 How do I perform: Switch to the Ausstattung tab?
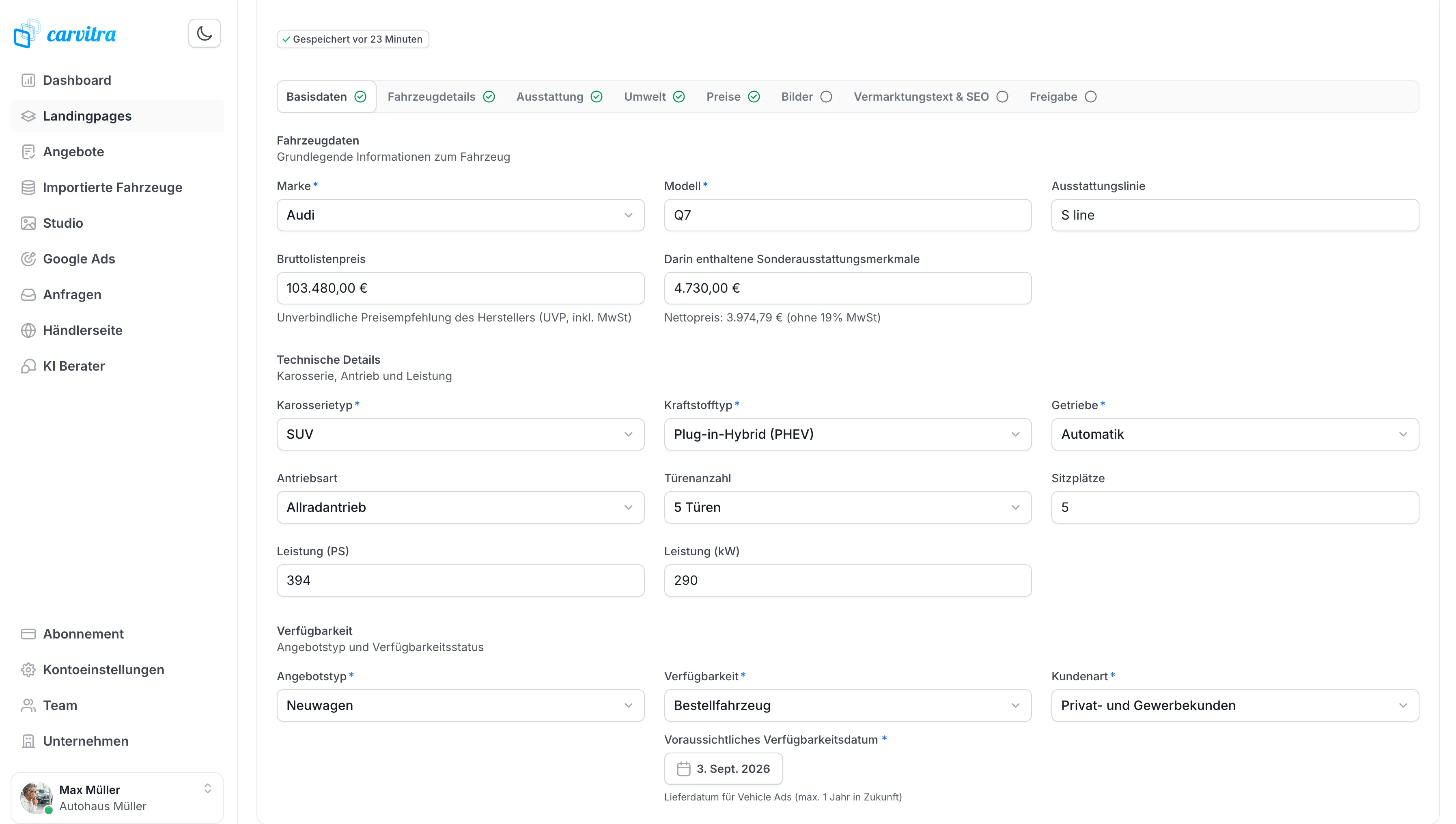click(559, 97)
